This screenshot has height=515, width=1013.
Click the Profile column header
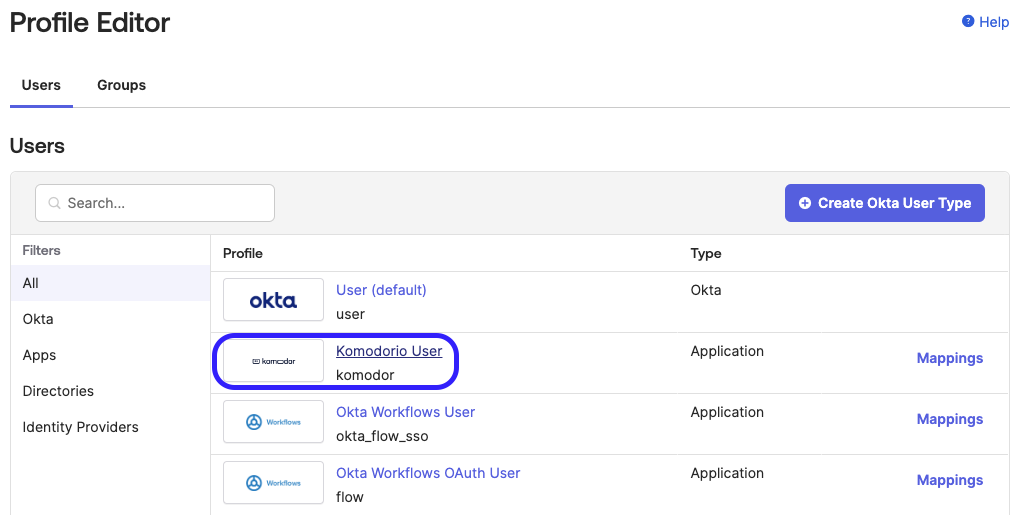pos(243,253)
